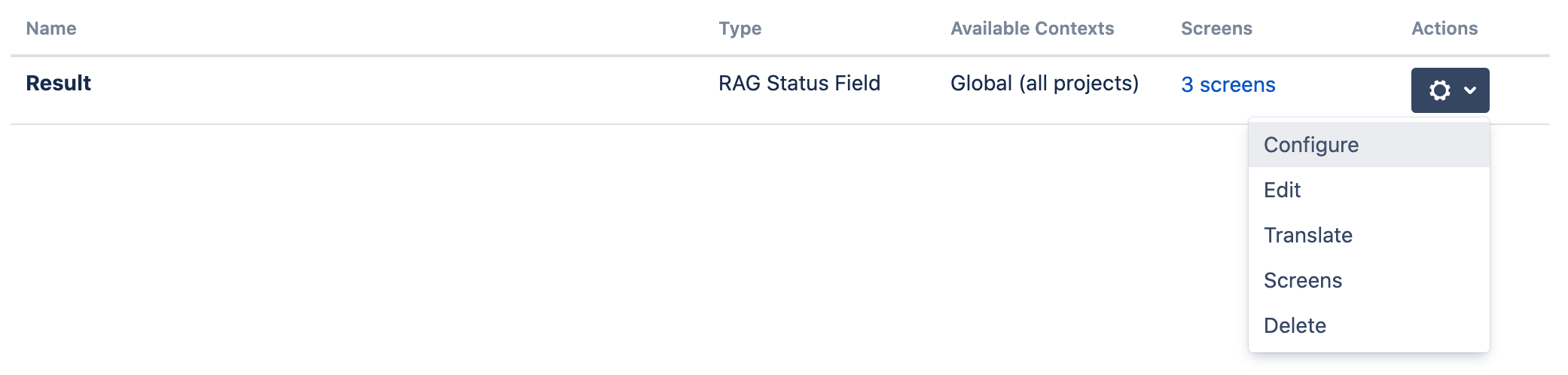Click the dark Actions button background for Result
The width and height of the screenshot is (1568, 375).
pyautogui.click(x=1420, y=105)
